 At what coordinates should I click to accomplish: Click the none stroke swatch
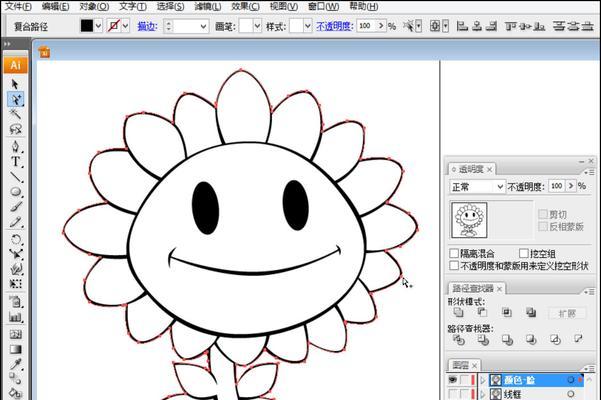(113, 26)
